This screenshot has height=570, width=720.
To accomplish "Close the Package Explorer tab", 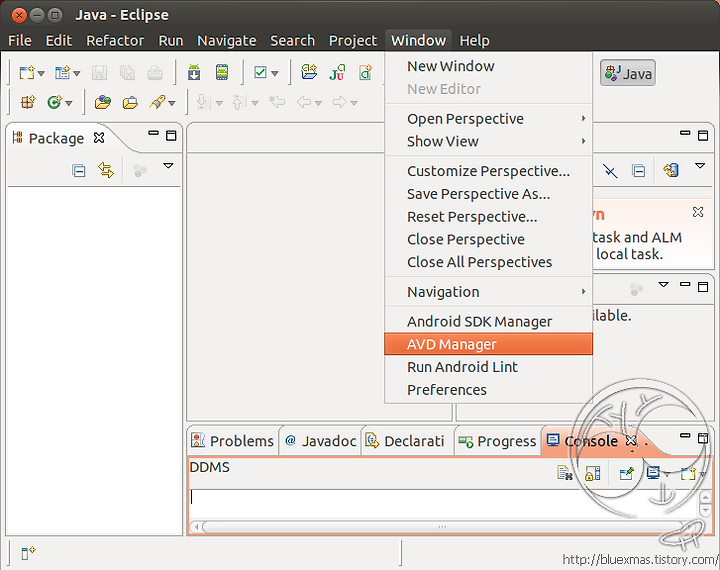I will (99, 137).
